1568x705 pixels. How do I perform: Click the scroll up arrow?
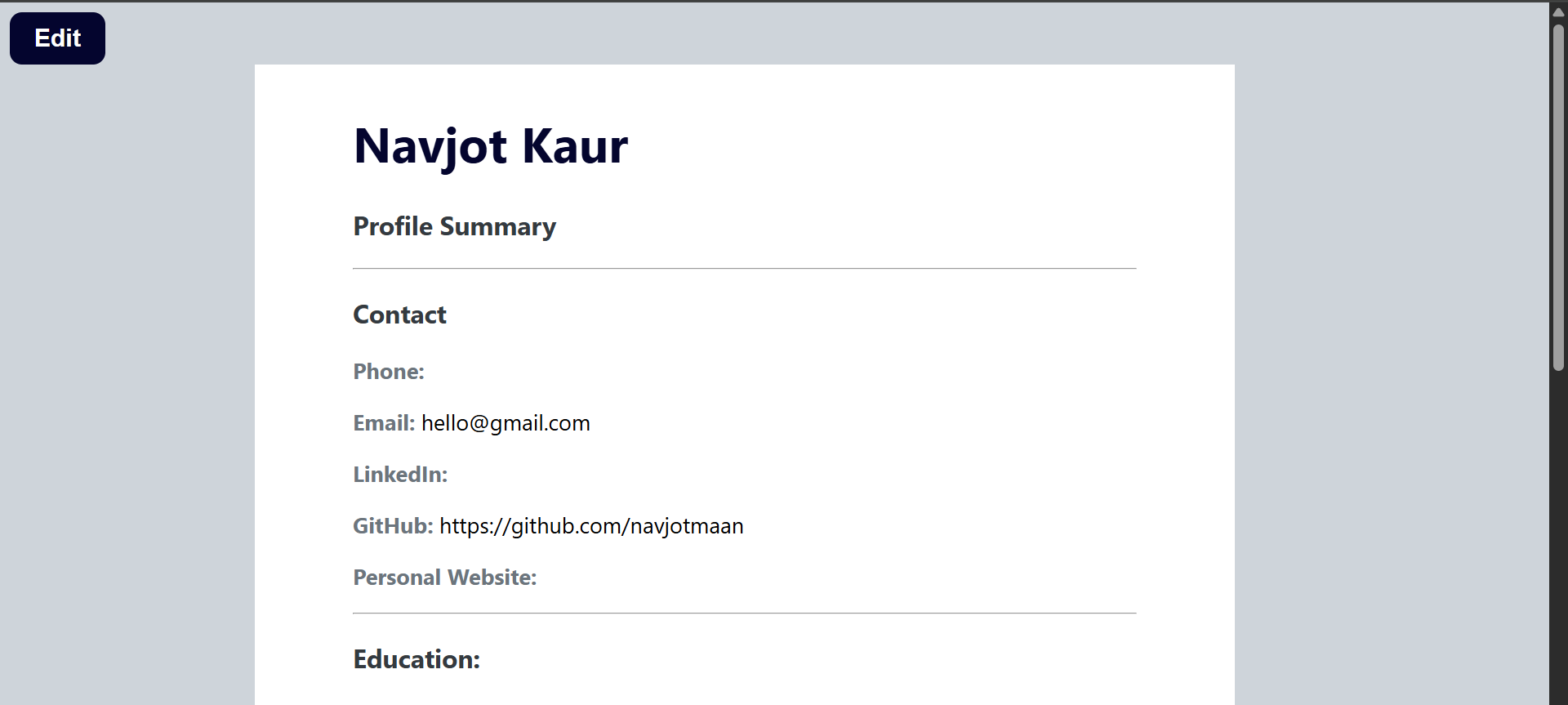[x=1558, y=11]
